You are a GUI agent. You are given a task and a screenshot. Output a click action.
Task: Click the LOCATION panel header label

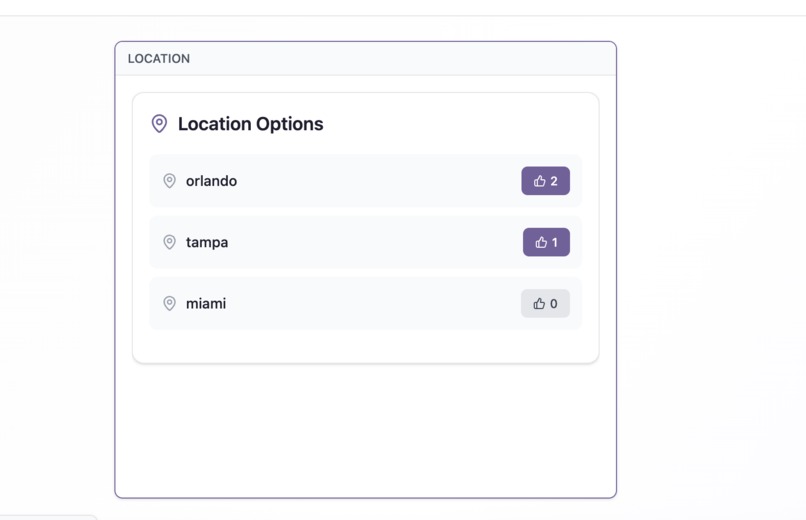click(159, 59)
